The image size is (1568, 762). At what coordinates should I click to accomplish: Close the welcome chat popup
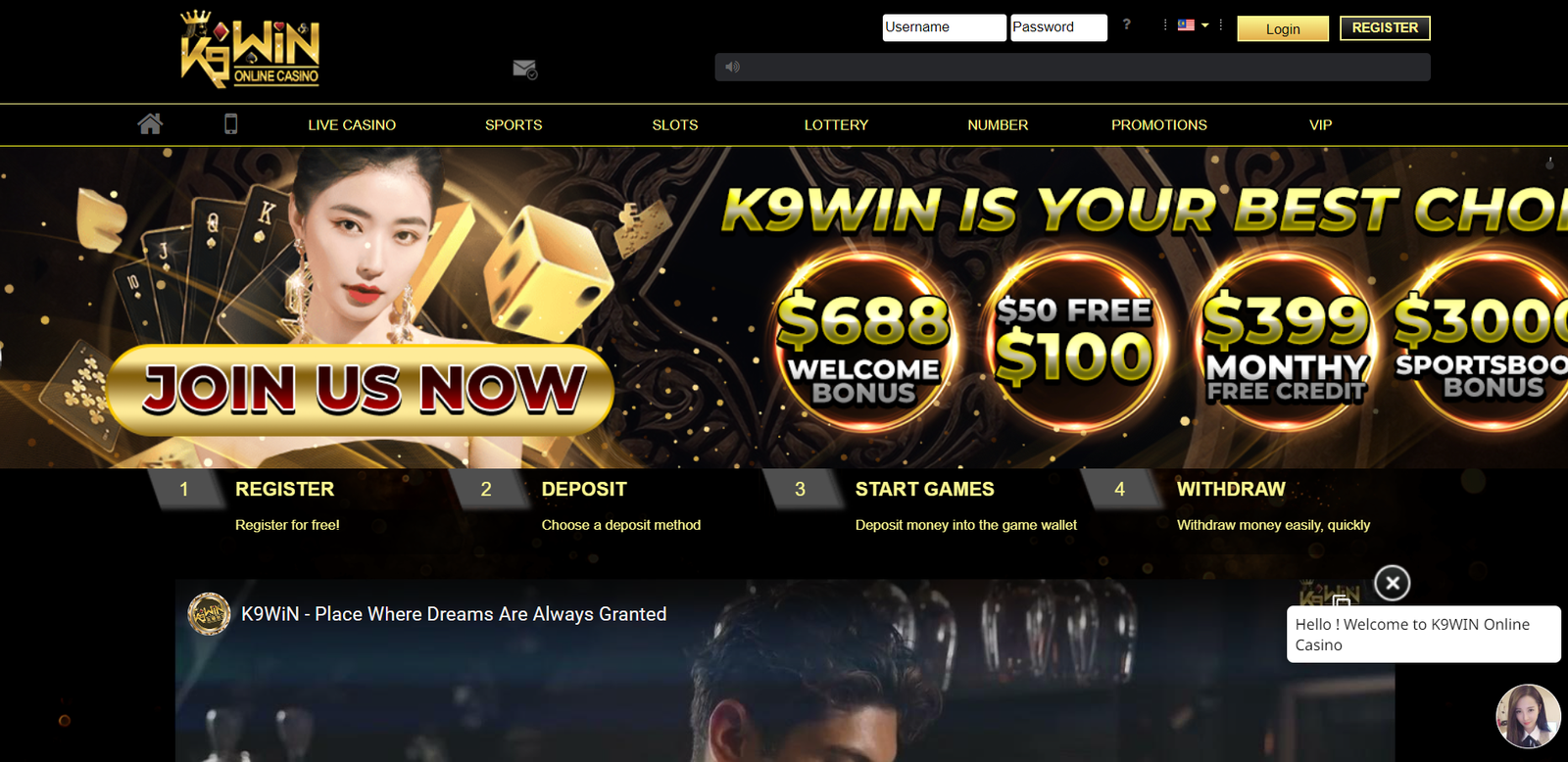[x=1392, y=583]
